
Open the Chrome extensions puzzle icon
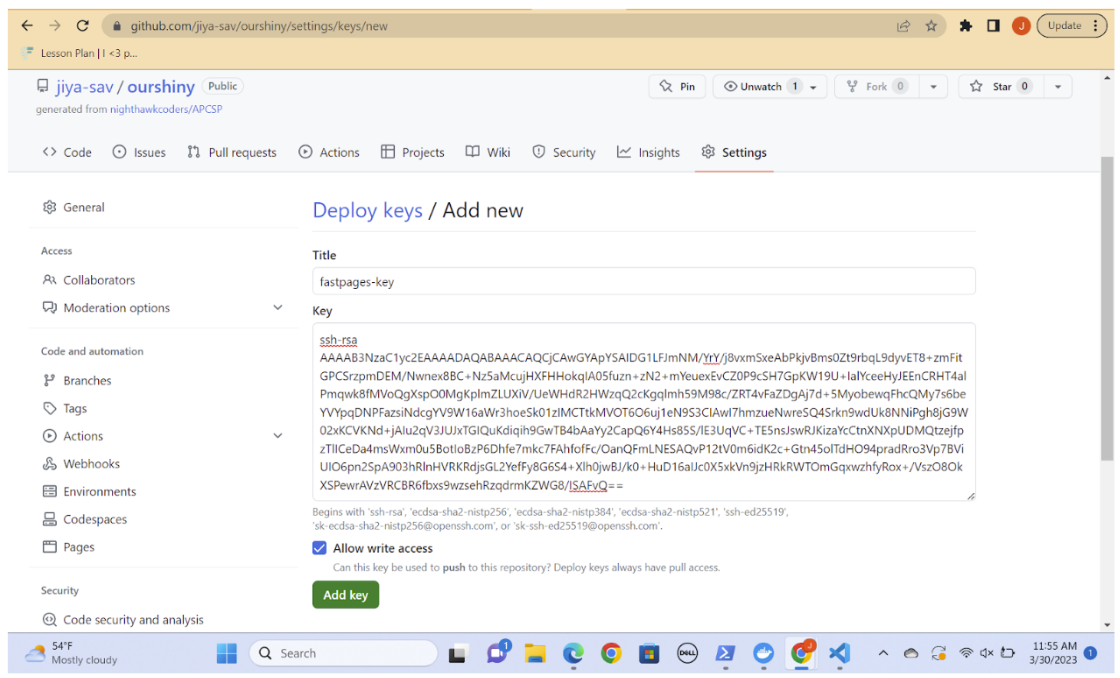[x=966, y=26]
